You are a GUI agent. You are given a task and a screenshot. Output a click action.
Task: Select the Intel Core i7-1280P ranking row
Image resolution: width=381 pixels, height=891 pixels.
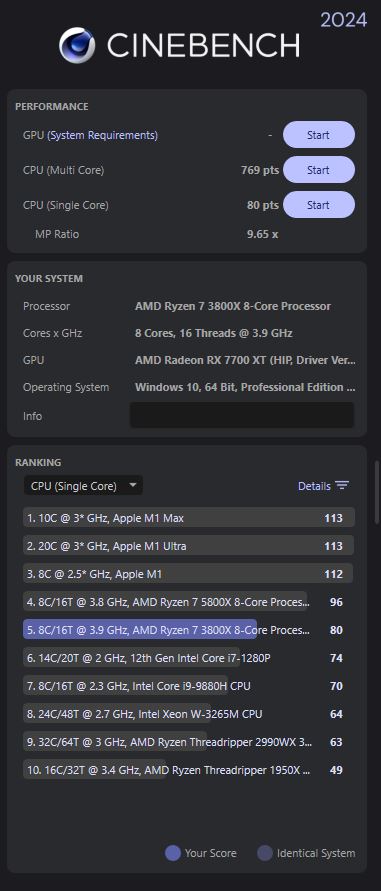click(189, 657)
